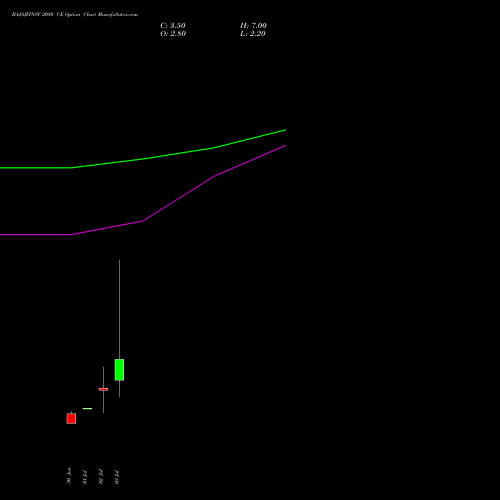Select the low value 'L: 2.20'
Screen dimensions: 500x500
coord(253,34)
